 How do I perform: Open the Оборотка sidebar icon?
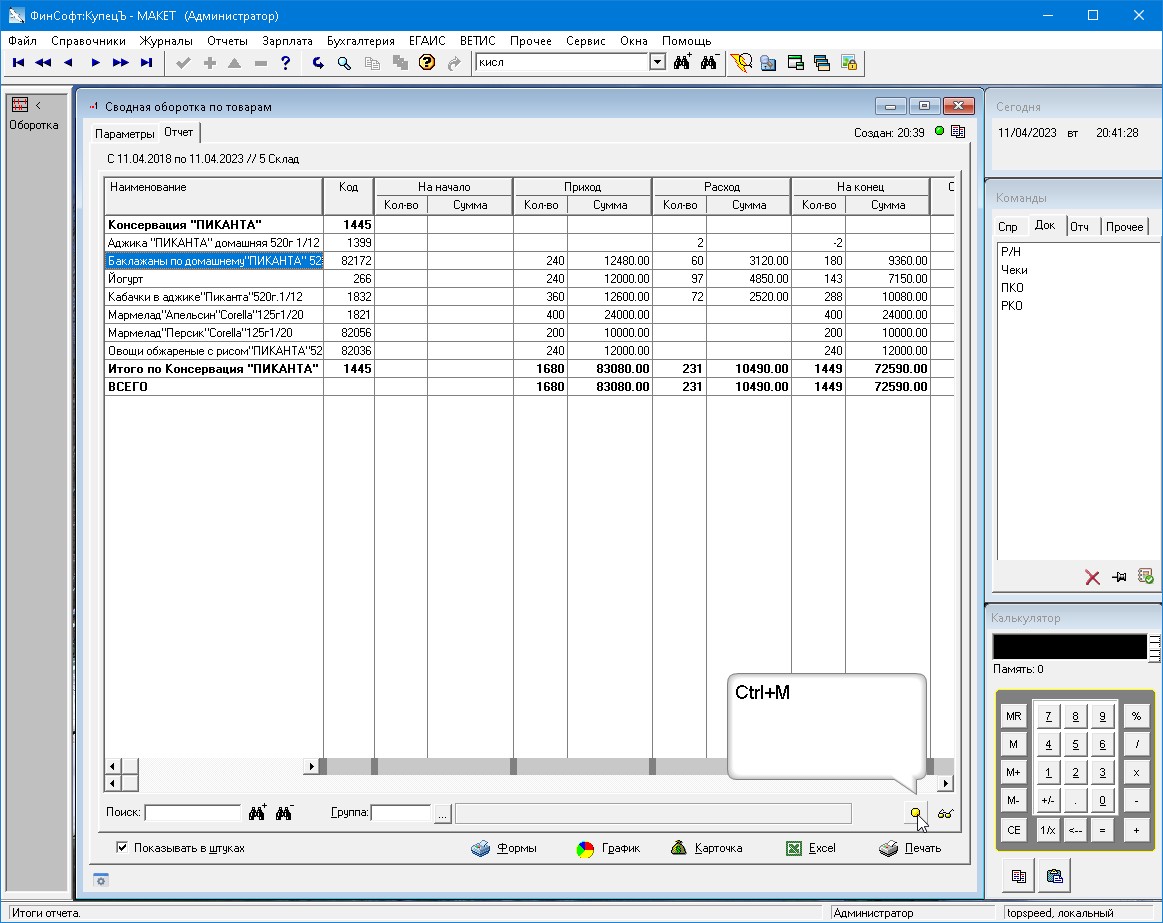pos(20,105)
